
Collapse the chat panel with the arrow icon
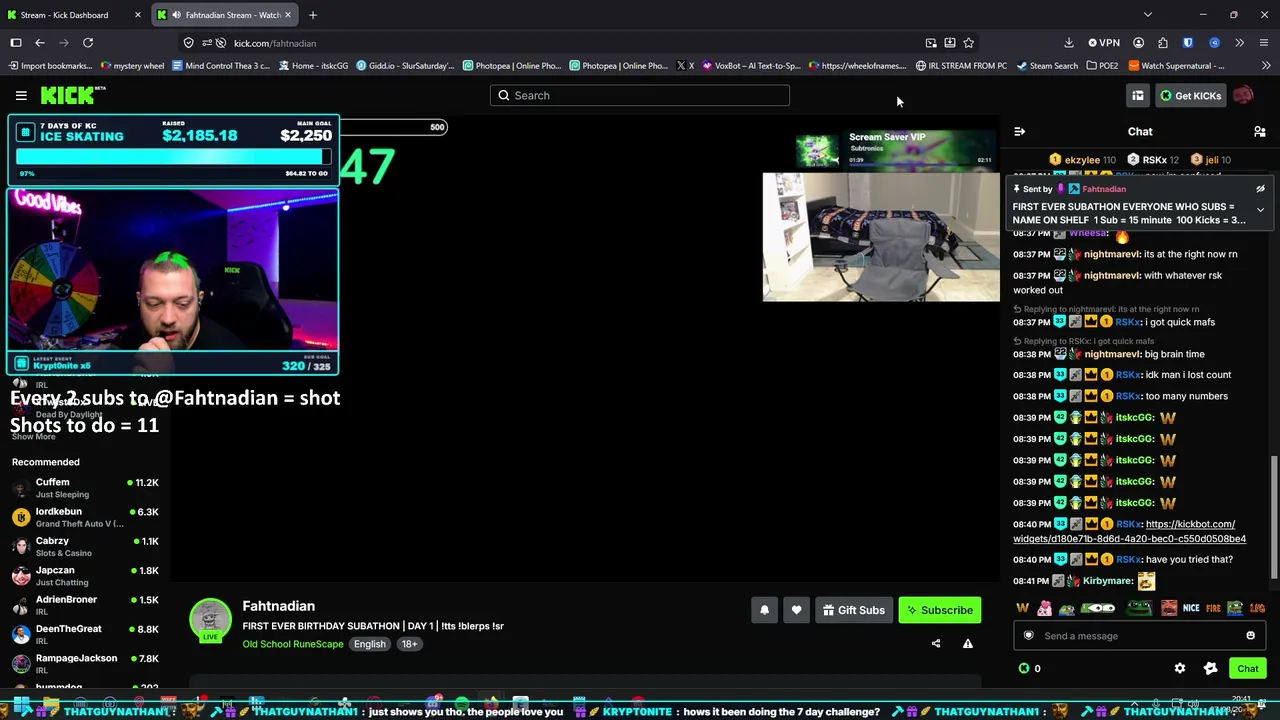click(1019, 132)
